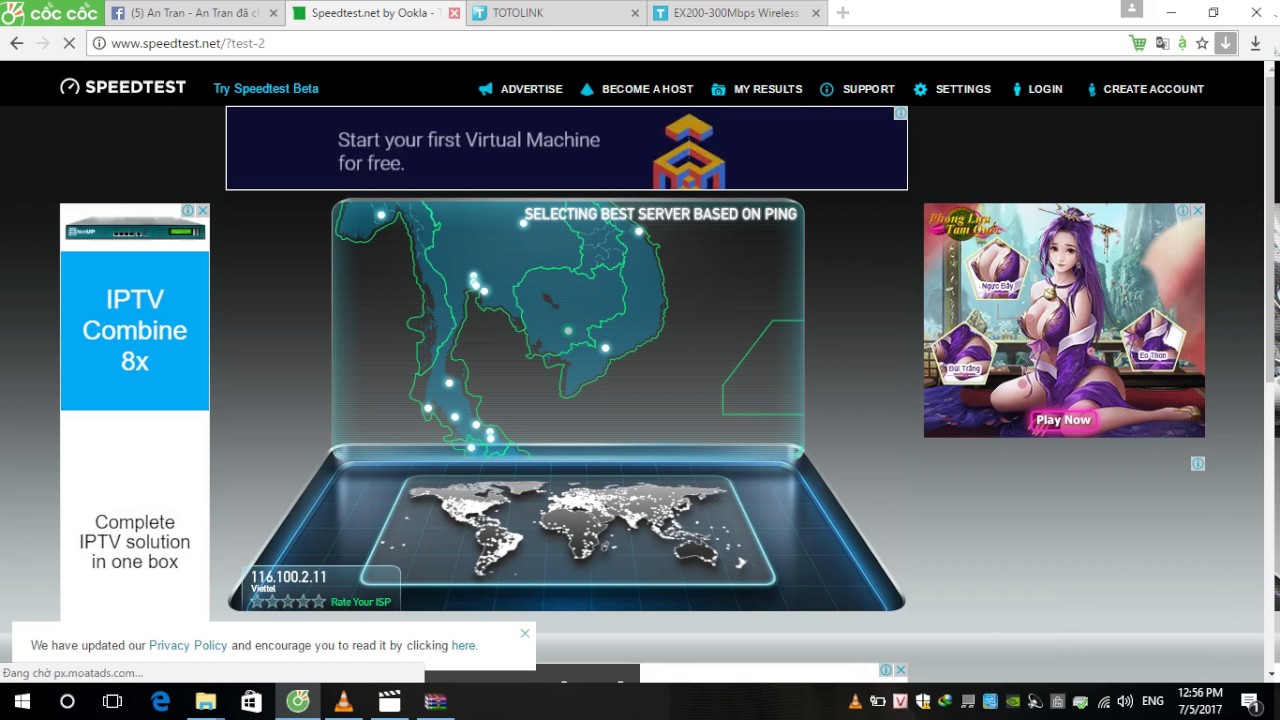Open the green shopping cart extension icon
The image size is (1280, 720).
pos(1137,43)
